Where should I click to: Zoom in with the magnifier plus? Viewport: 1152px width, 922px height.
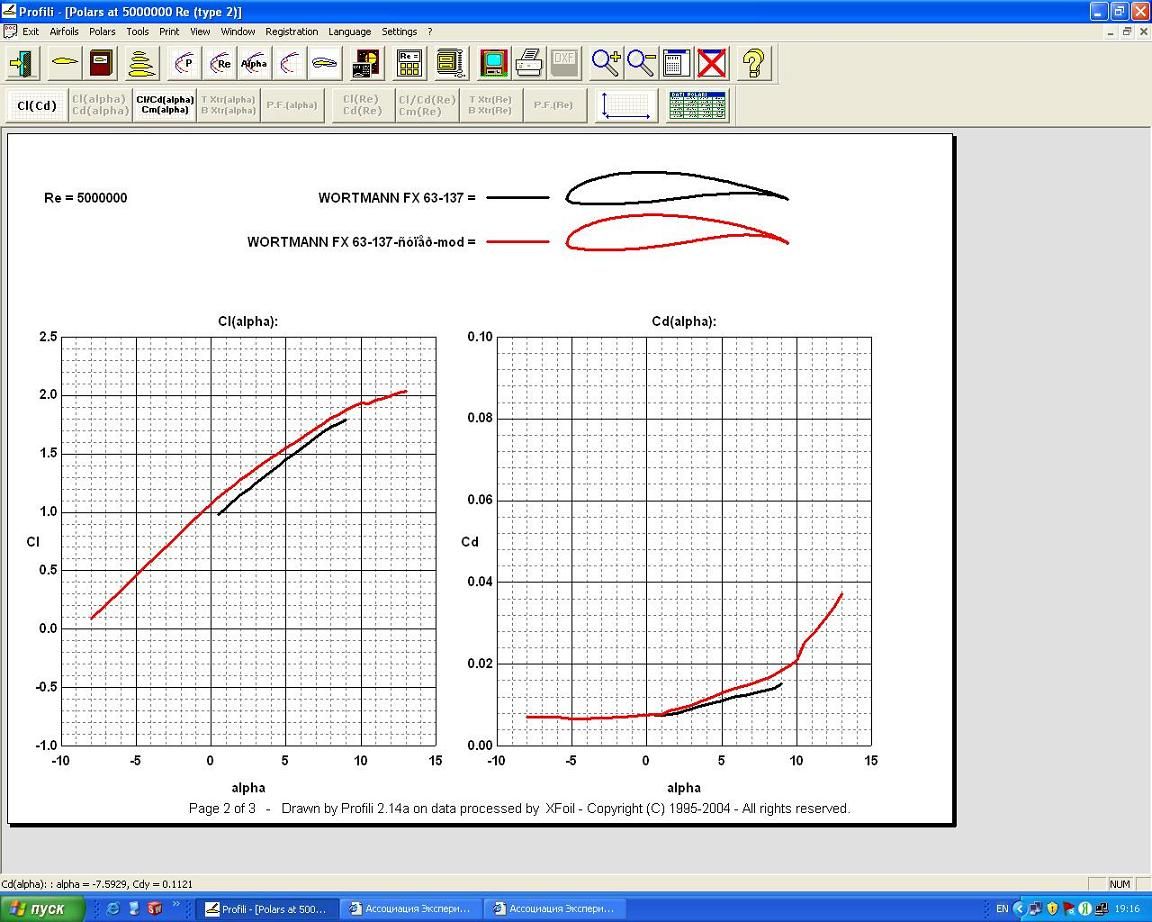point(606,64)
